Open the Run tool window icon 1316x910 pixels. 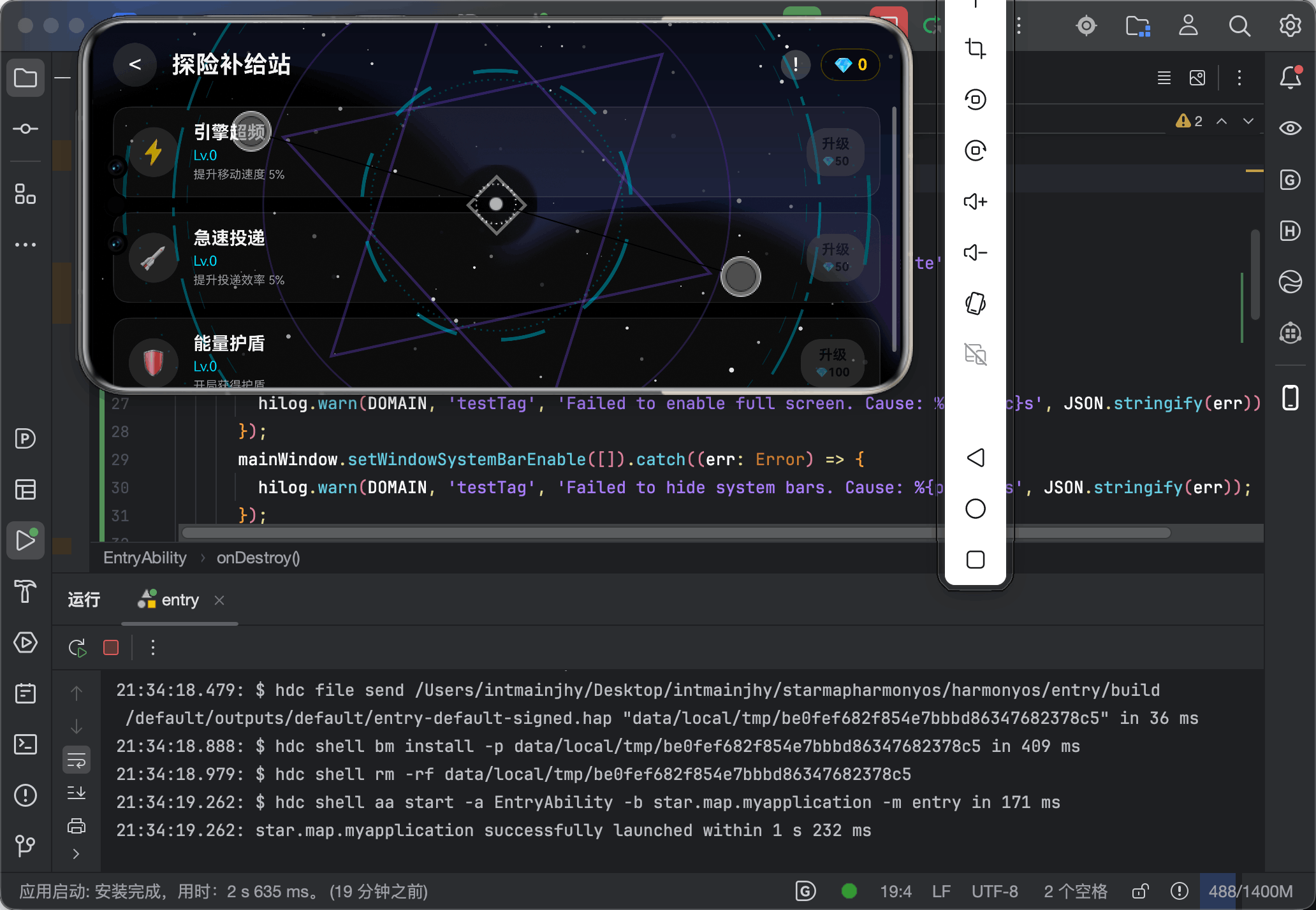point(26,540)
